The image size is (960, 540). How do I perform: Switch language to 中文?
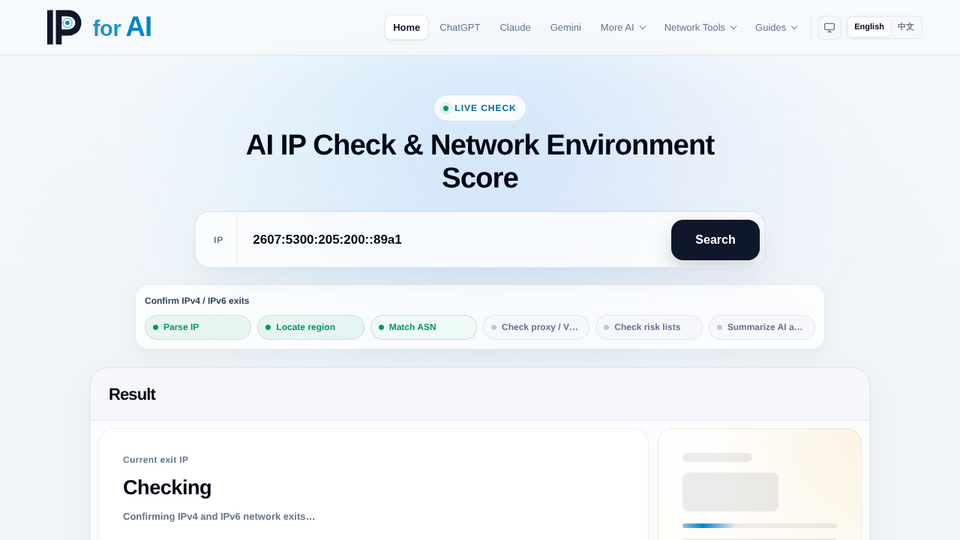906,27
